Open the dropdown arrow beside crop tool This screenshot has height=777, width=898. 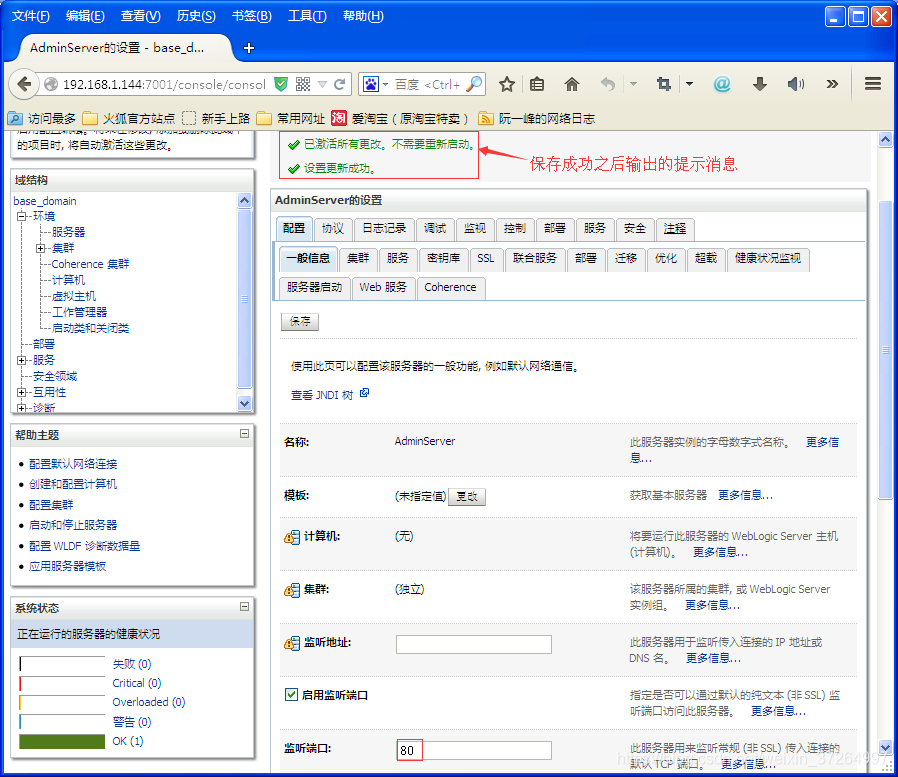point(690,84)
